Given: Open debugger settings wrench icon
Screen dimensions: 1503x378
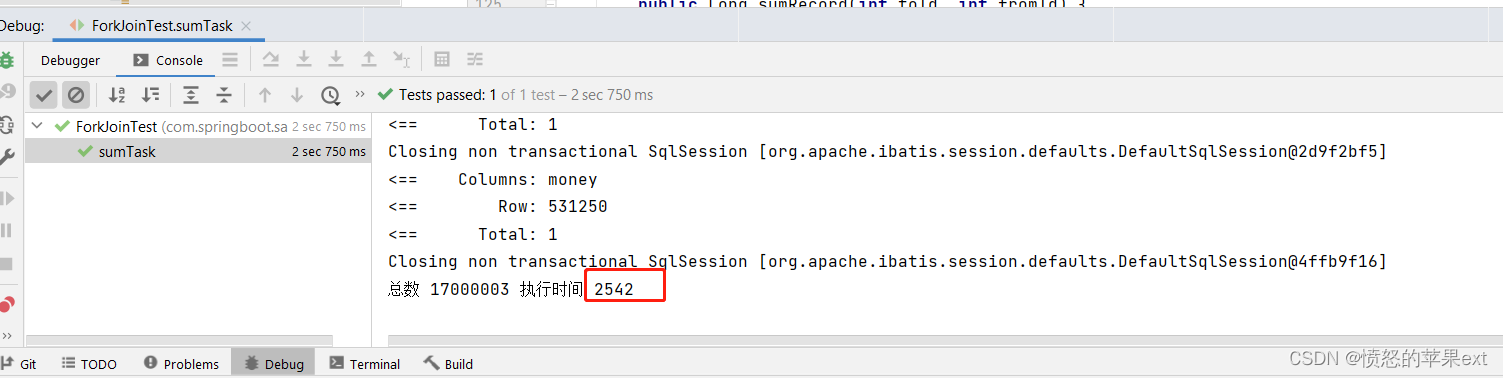Looking at the screenshot, I should coord(7,157).
